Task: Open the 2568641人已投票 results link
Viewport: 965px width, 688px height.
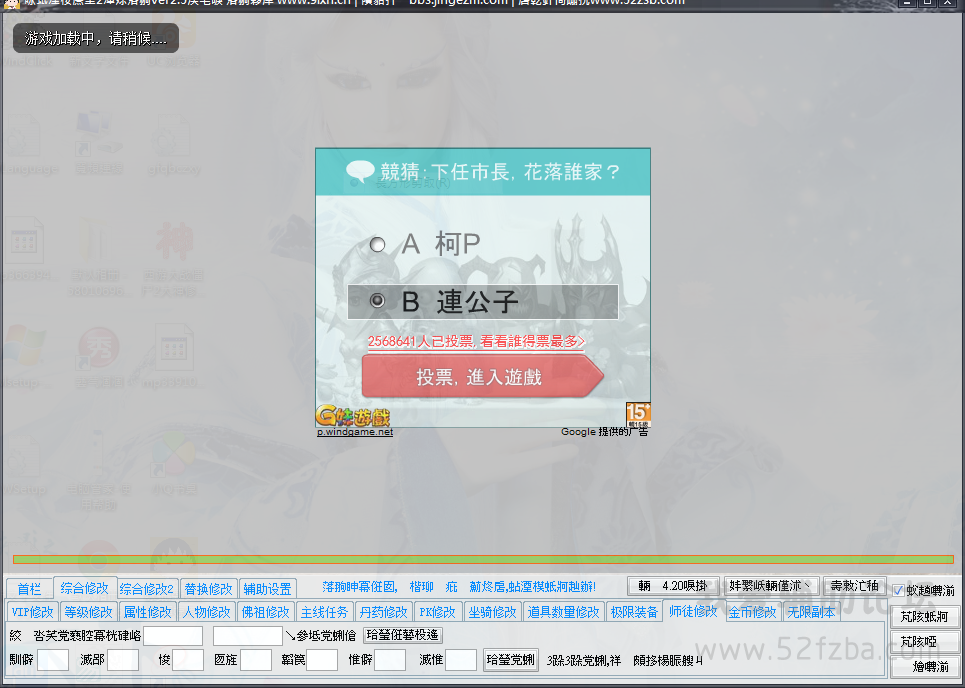Action: (476, 342)
